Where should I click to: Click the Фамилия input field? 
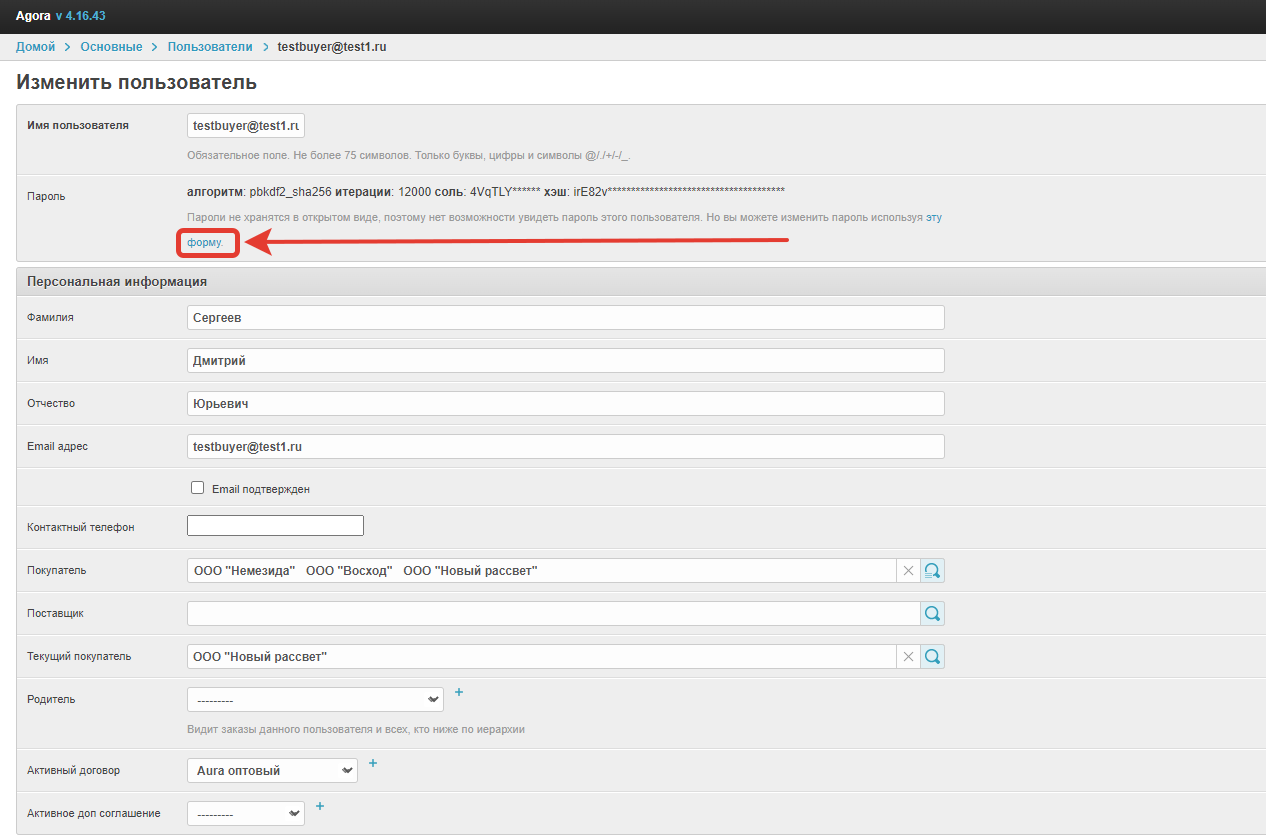(x=565, y=318)
